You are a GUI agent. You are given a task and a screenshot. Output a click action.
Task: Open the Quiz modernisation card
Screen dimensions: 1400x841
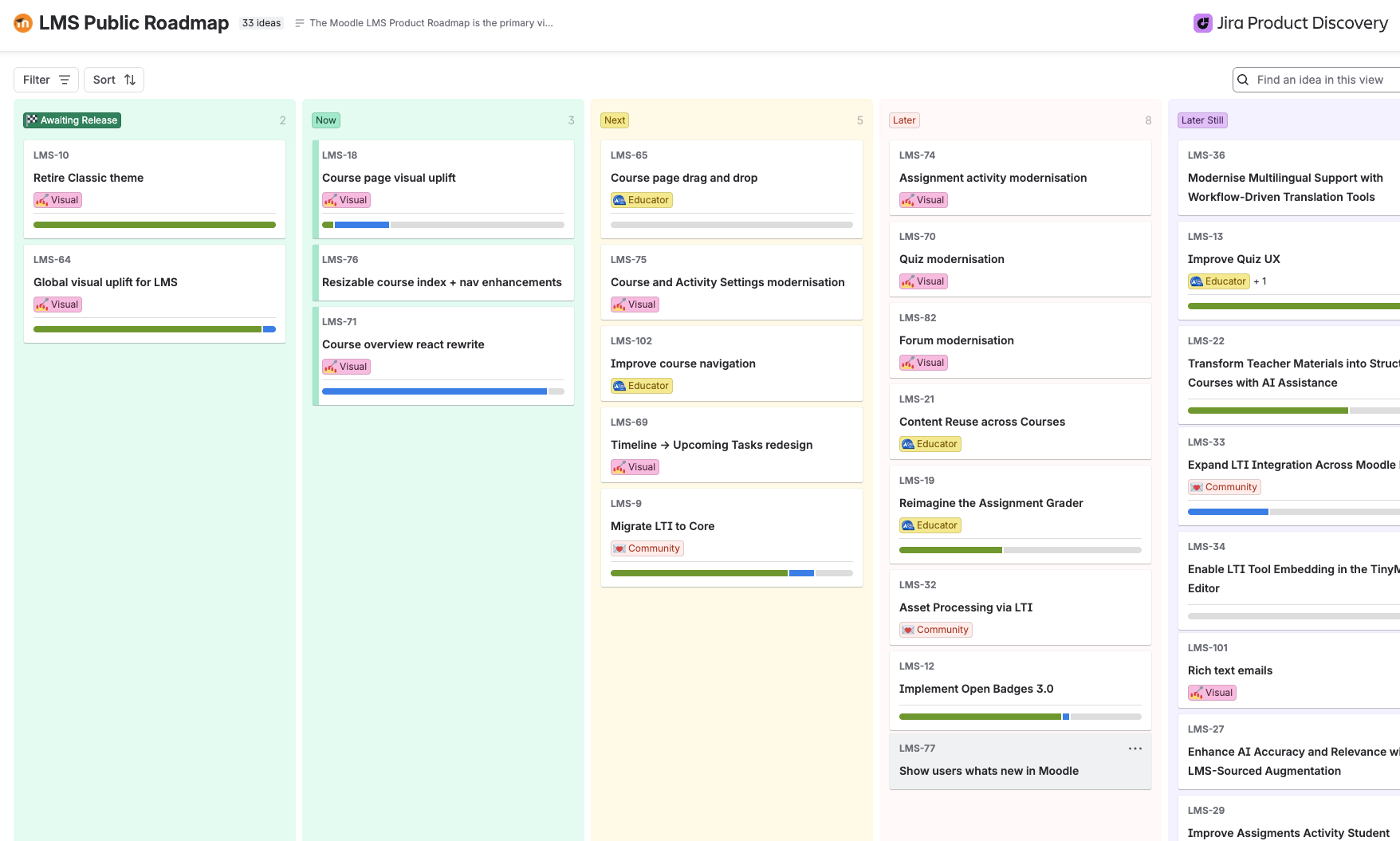[x=1021, y=258]
